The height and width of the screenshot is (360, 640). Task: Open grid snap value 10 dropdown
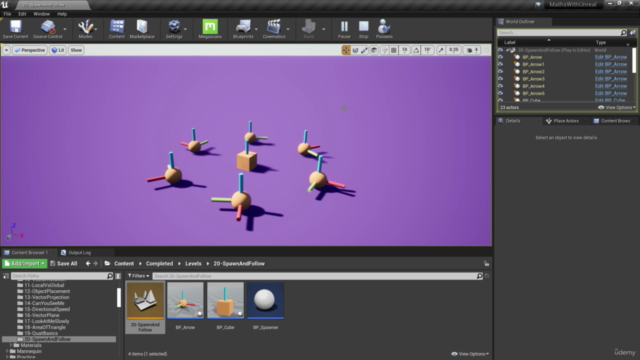click(404, 50)
